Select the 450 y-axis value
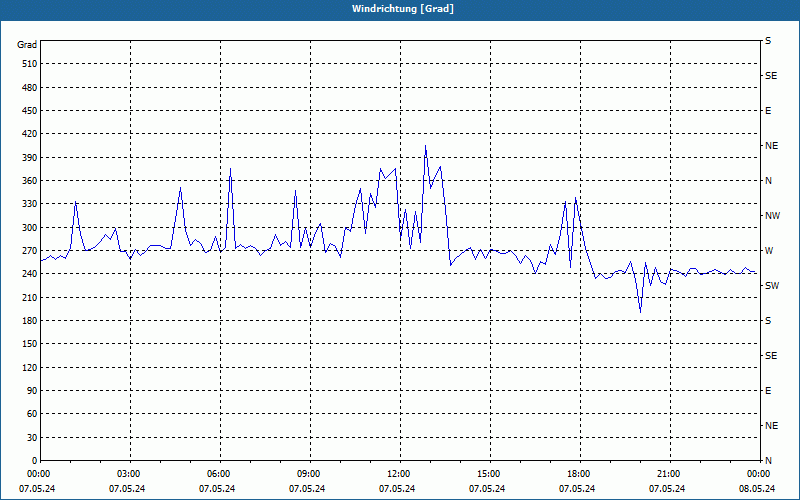 click(x=30, y=111)
